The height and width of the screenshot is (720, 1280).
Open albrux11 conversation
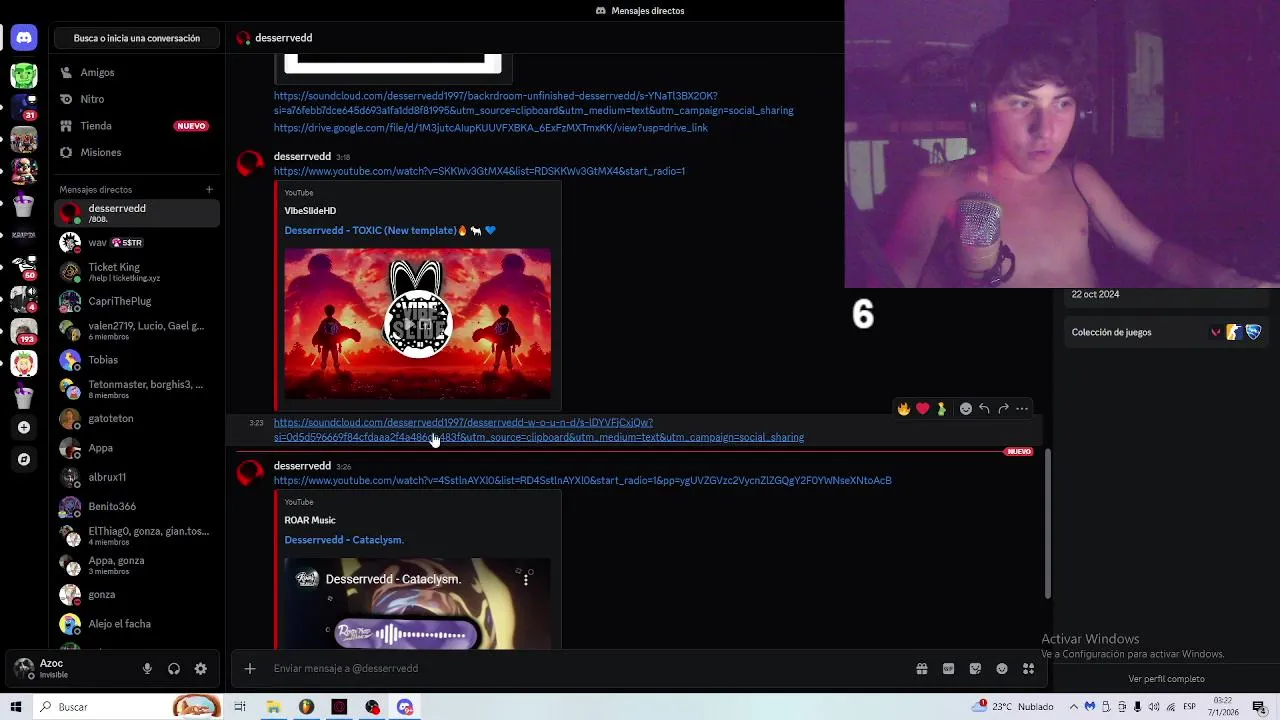coord(137,477)
